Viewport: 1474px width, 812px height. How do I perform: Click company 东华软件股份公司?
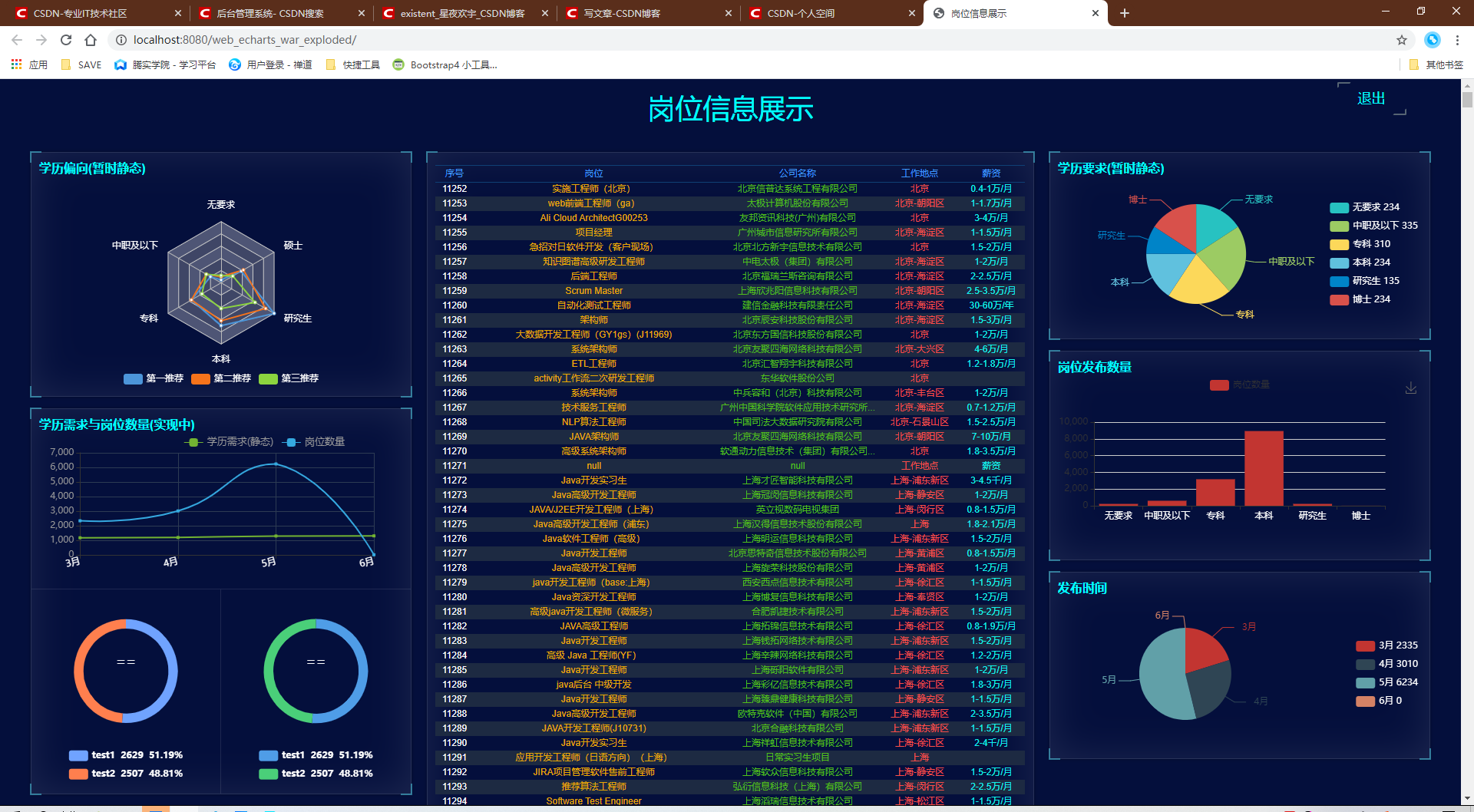click(x=798, y=378)
